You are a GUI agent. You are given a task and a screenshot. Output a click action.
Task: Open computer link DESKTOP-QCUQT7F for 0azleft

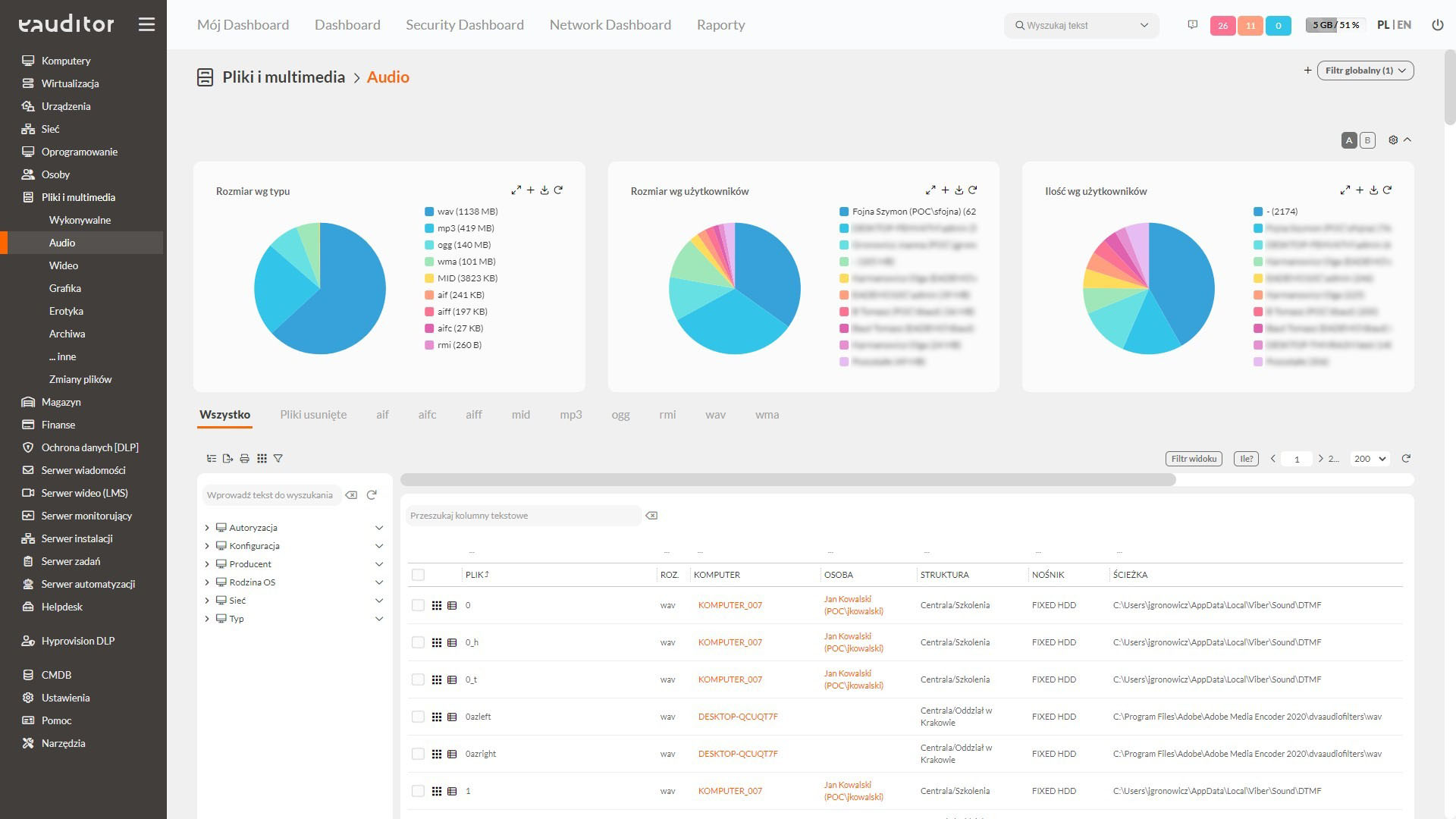coord(738,717)
